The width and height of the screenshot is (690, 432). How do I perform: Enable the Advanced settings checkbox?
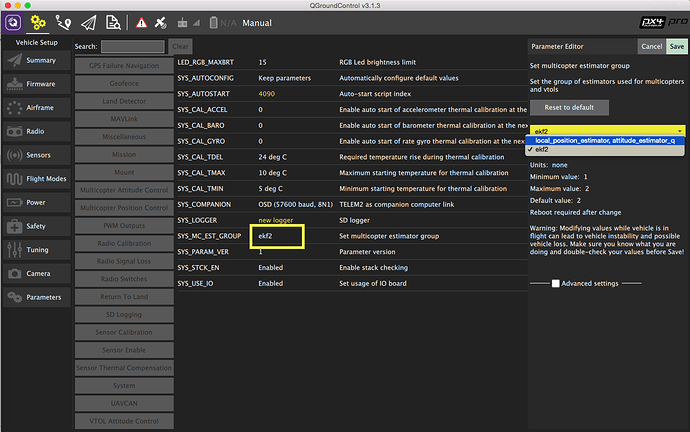[556, 284]
